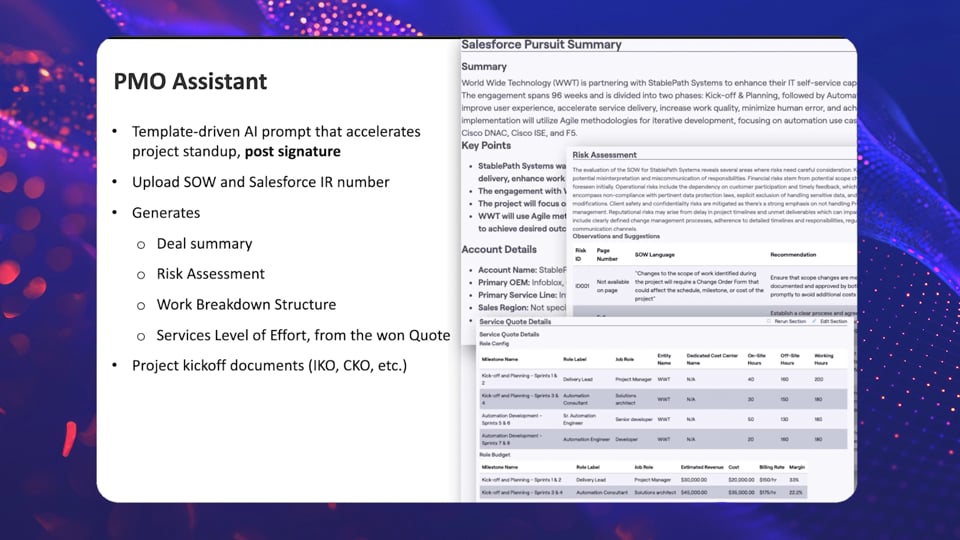Click the "Delivery Lead" cell in Role Config
960x540 pixels.
pos(577,380)
